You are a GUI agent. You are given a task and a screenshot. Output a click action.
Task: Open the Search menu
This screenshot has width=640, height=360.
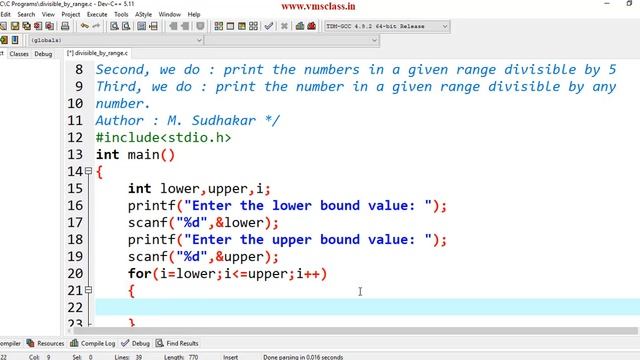(x=26, y=14)
